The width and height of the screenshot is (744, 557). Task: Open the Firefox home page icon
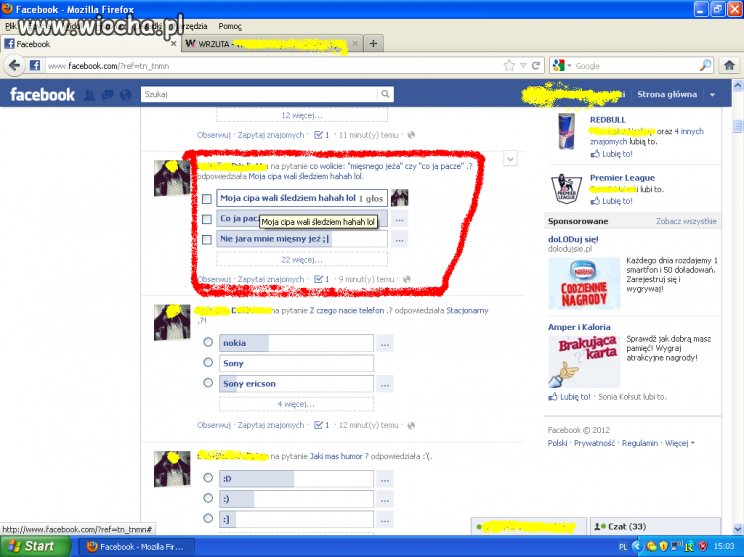(x=729, y=65)
